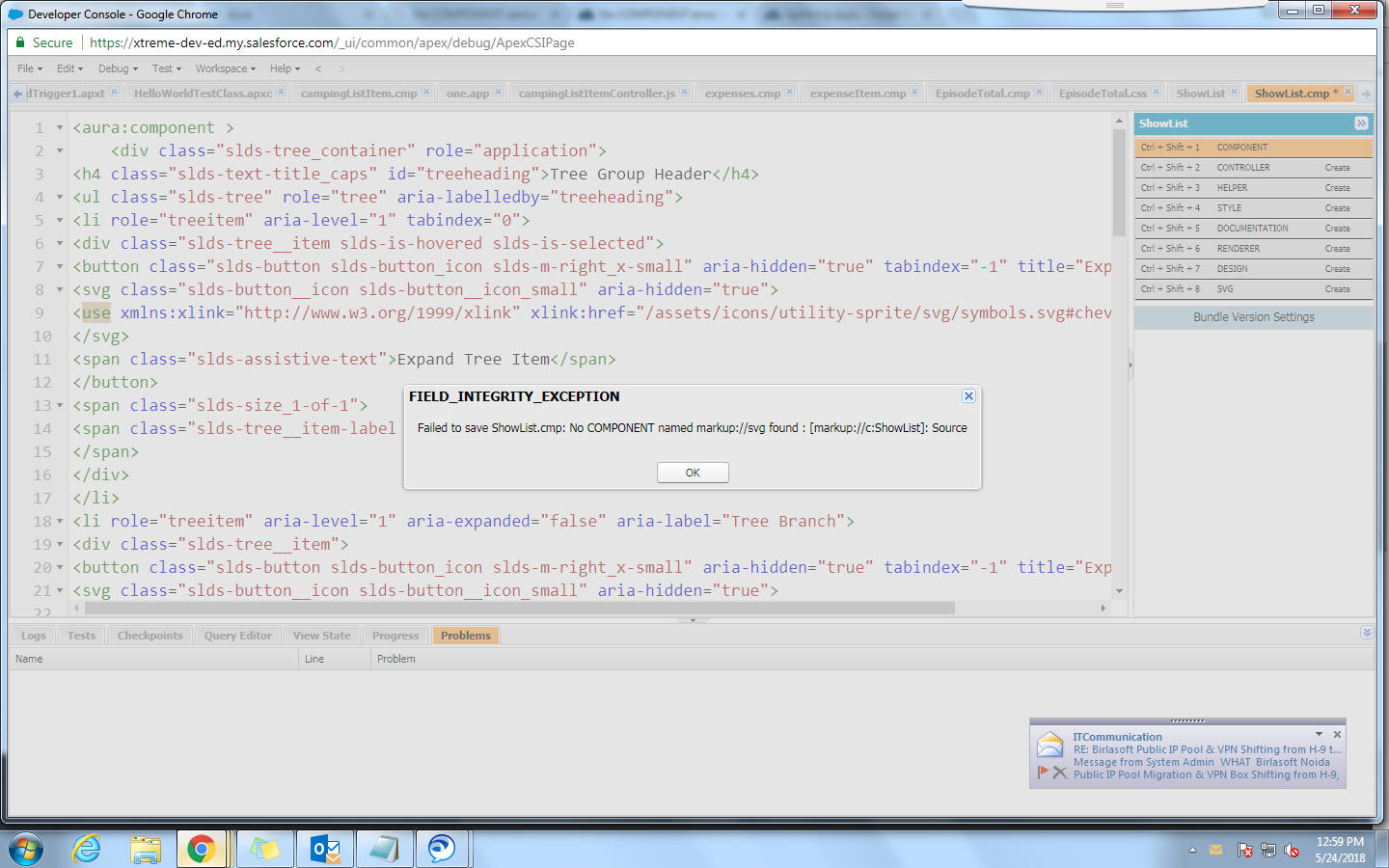Switch to the expenseItem.cmp tab

[x=858, y=94]
